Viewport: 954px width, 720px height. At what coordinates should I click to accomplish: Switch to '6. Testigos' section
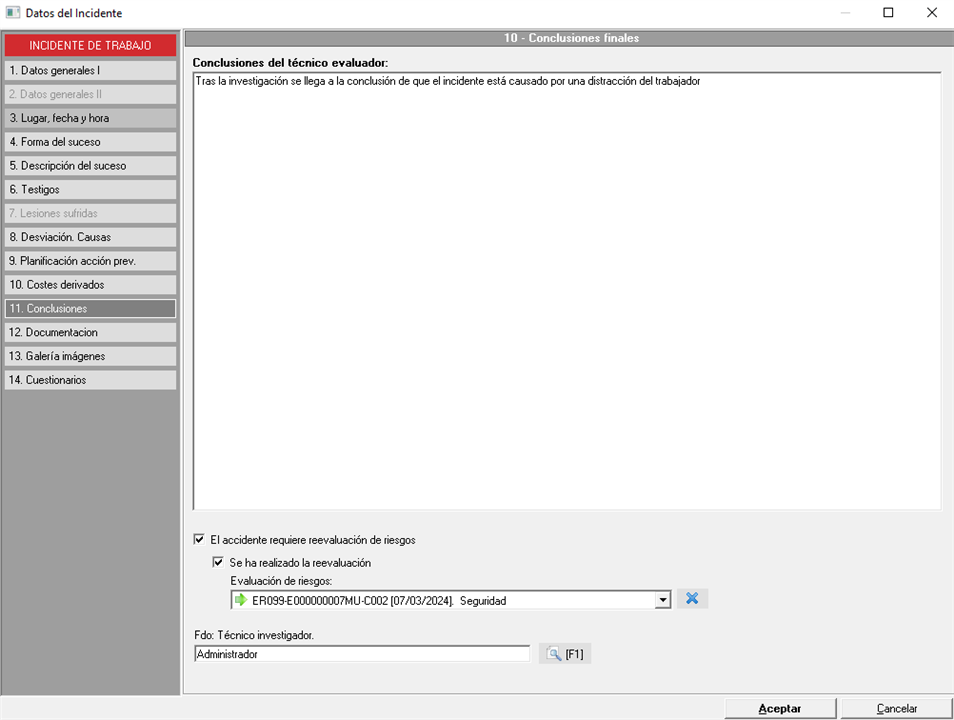tap(90, 189)
